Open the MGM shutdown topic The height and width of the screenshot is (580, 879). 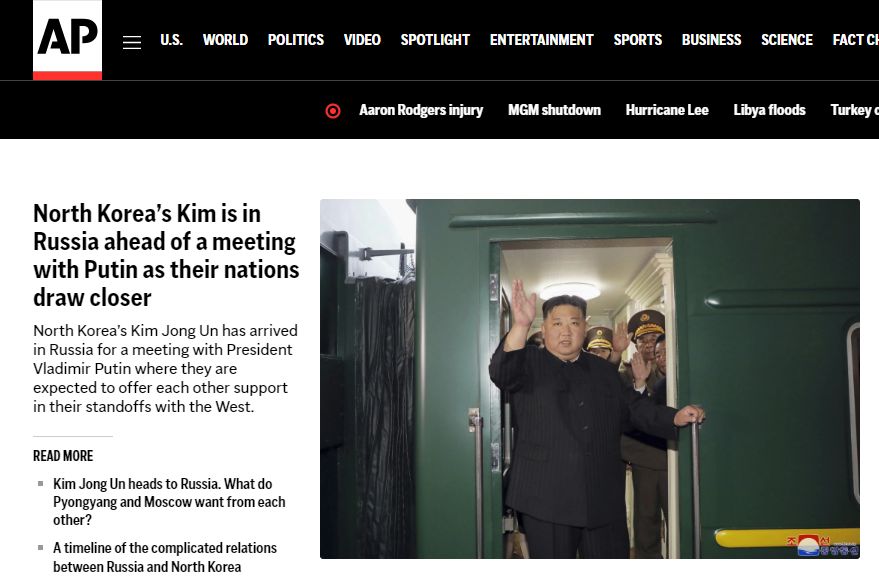(554, 110)
